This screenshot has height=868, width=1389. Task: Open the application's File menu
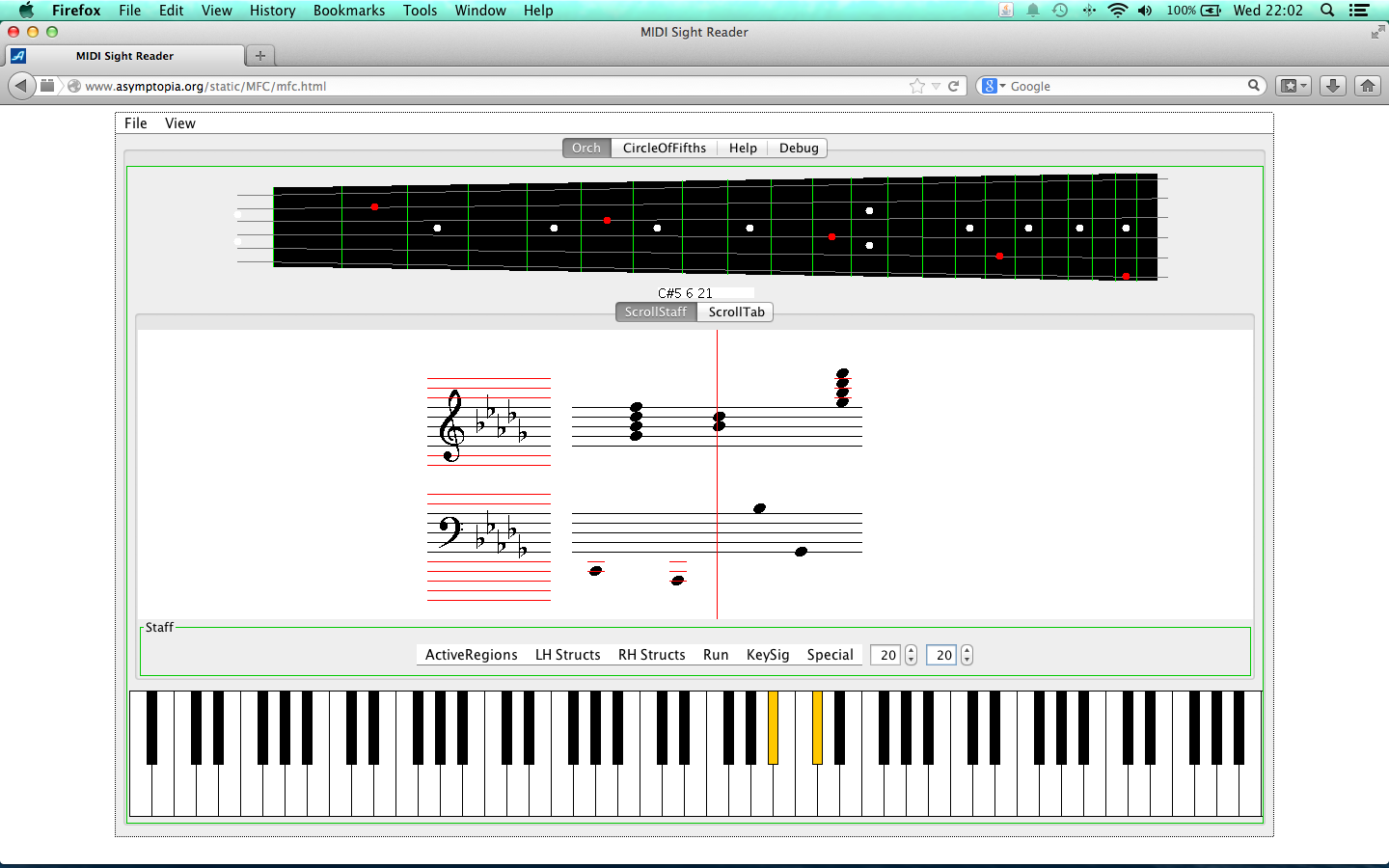[x=135, y=122]
